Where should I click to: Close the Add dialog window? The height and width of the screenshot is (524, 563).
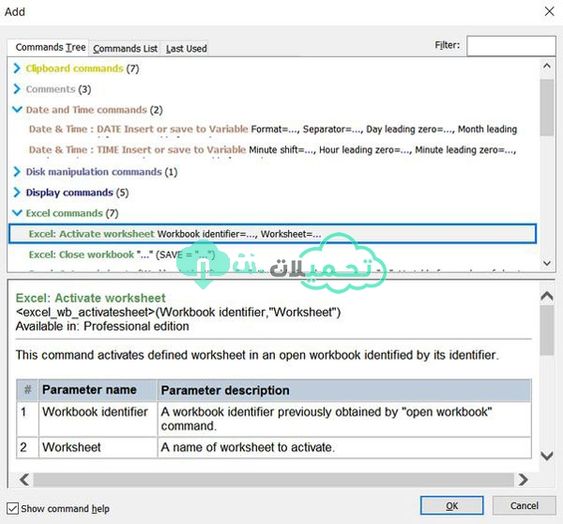pos(549,11)
